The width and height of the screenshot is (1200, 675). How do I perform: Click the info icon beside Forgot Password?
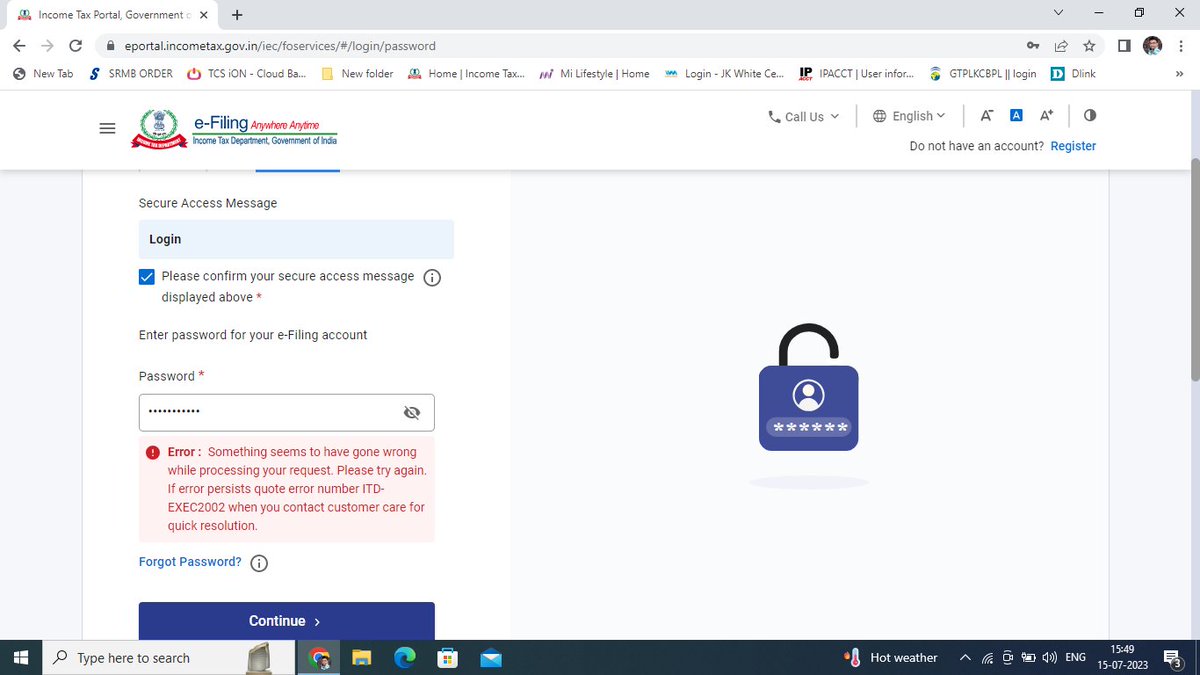(x=258, y=563)
